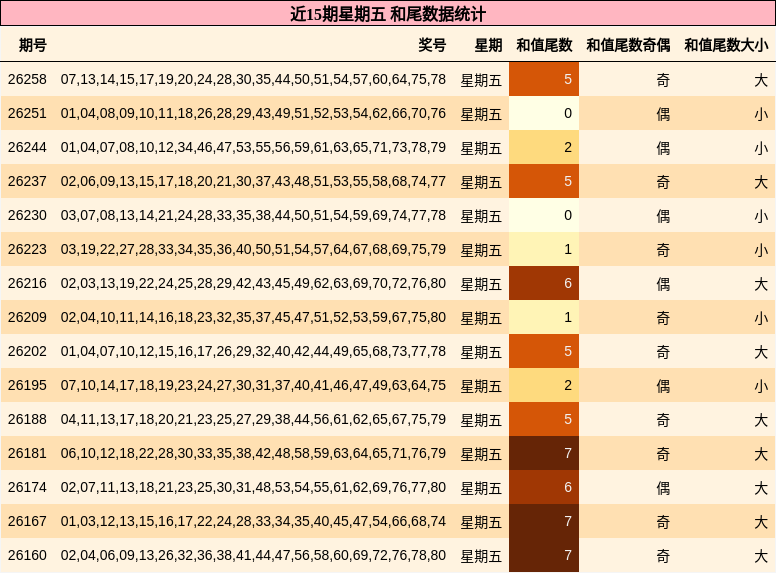Click the tail value 1 cell in row 26223
This screenshot has height=573, width=776.
point(544,249)
